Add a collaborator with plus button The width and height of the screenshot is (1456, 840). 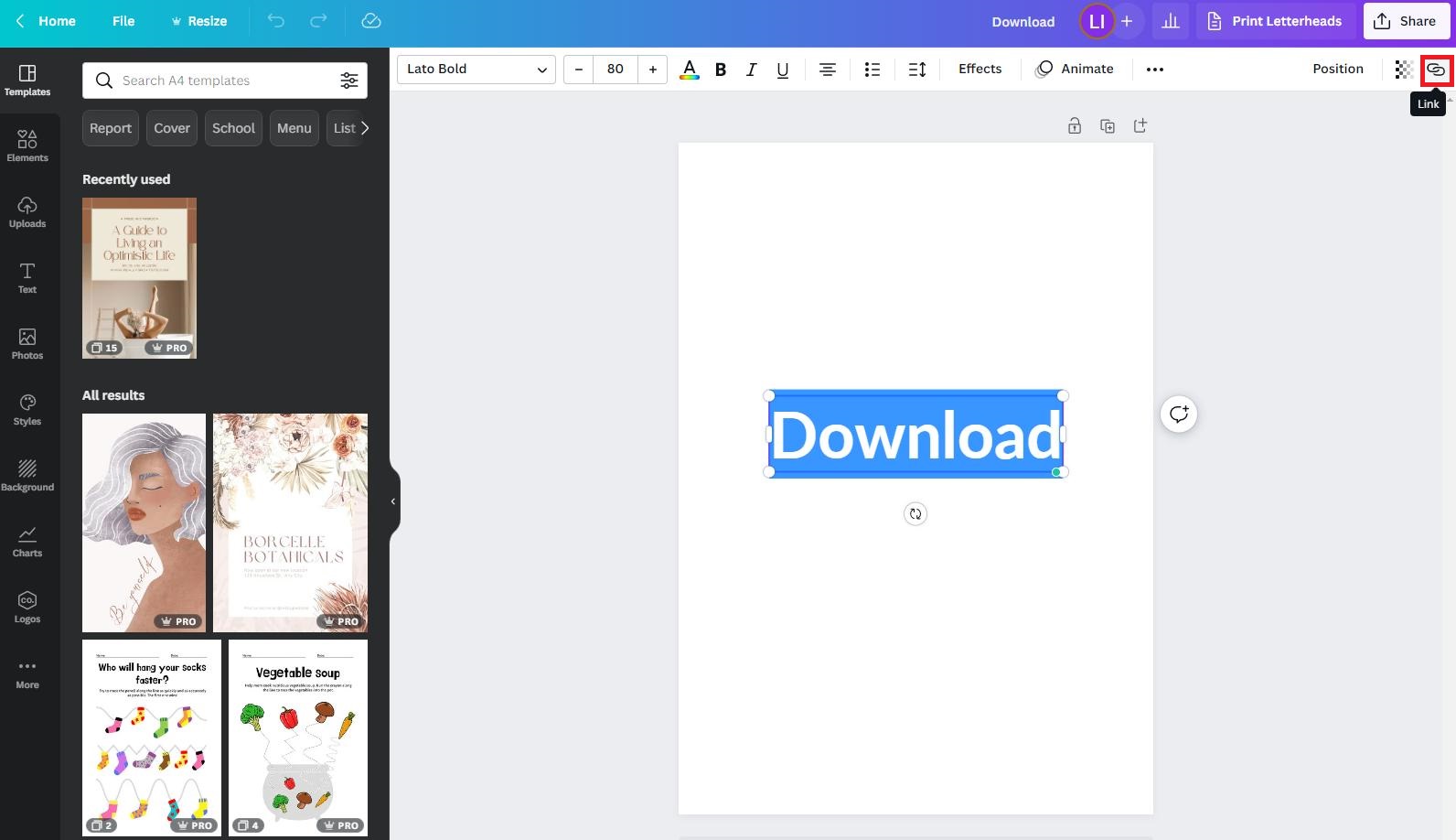(1127, 21)
